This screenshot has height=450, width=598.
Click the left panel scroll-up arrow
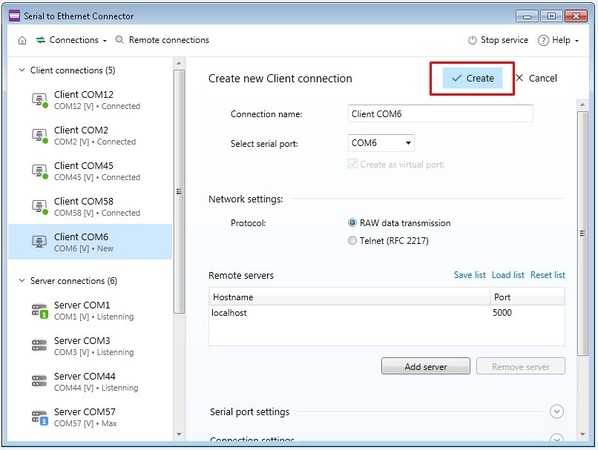pyautogui.click(x=179, y=63)
